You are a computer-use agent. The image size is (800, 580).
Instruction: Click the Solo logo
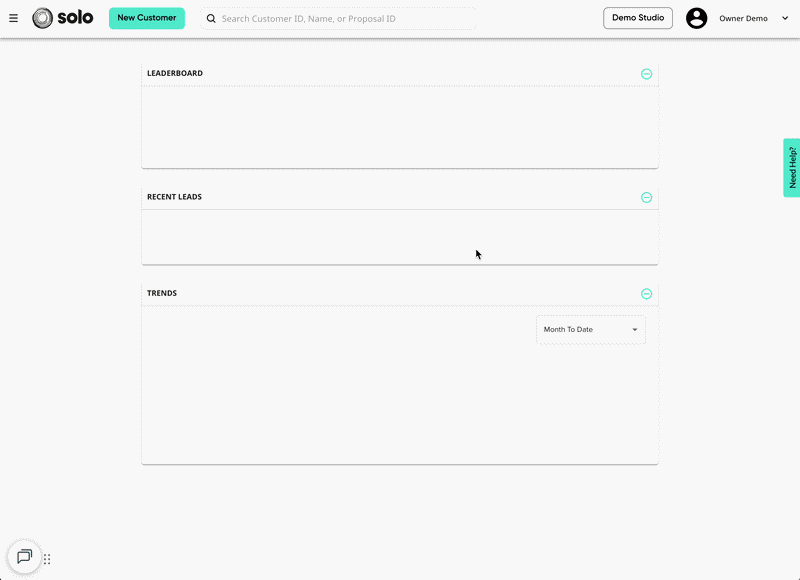point(62,17)
